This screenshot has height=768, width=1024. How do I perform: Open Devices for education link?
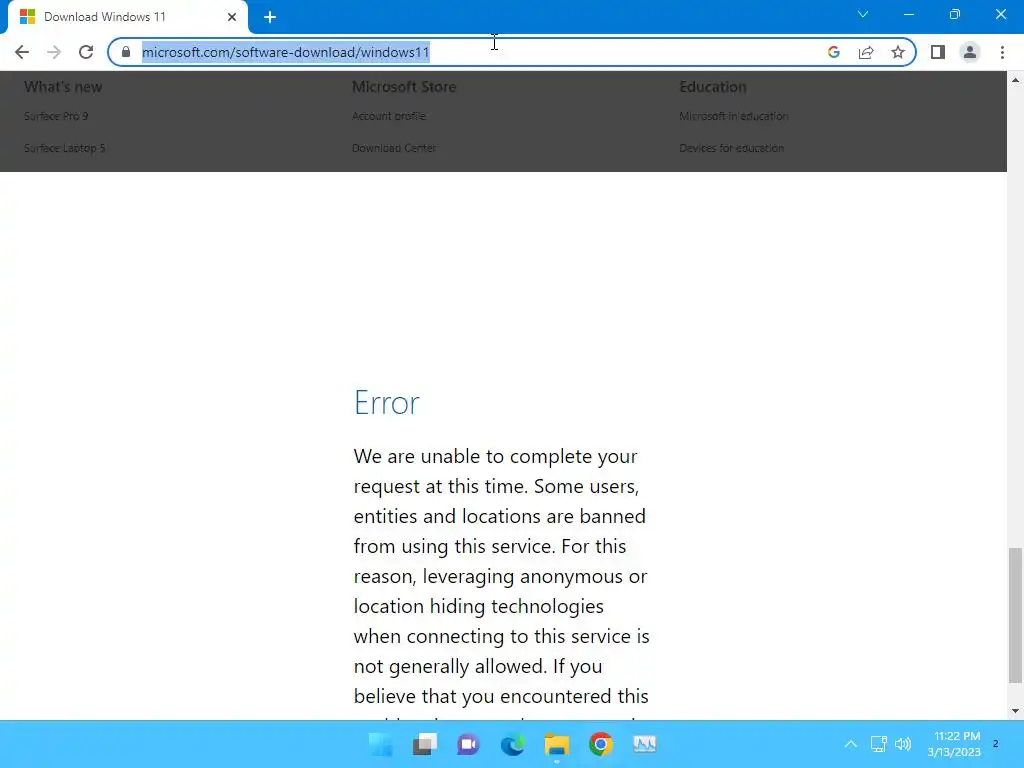tap(731, 148)
